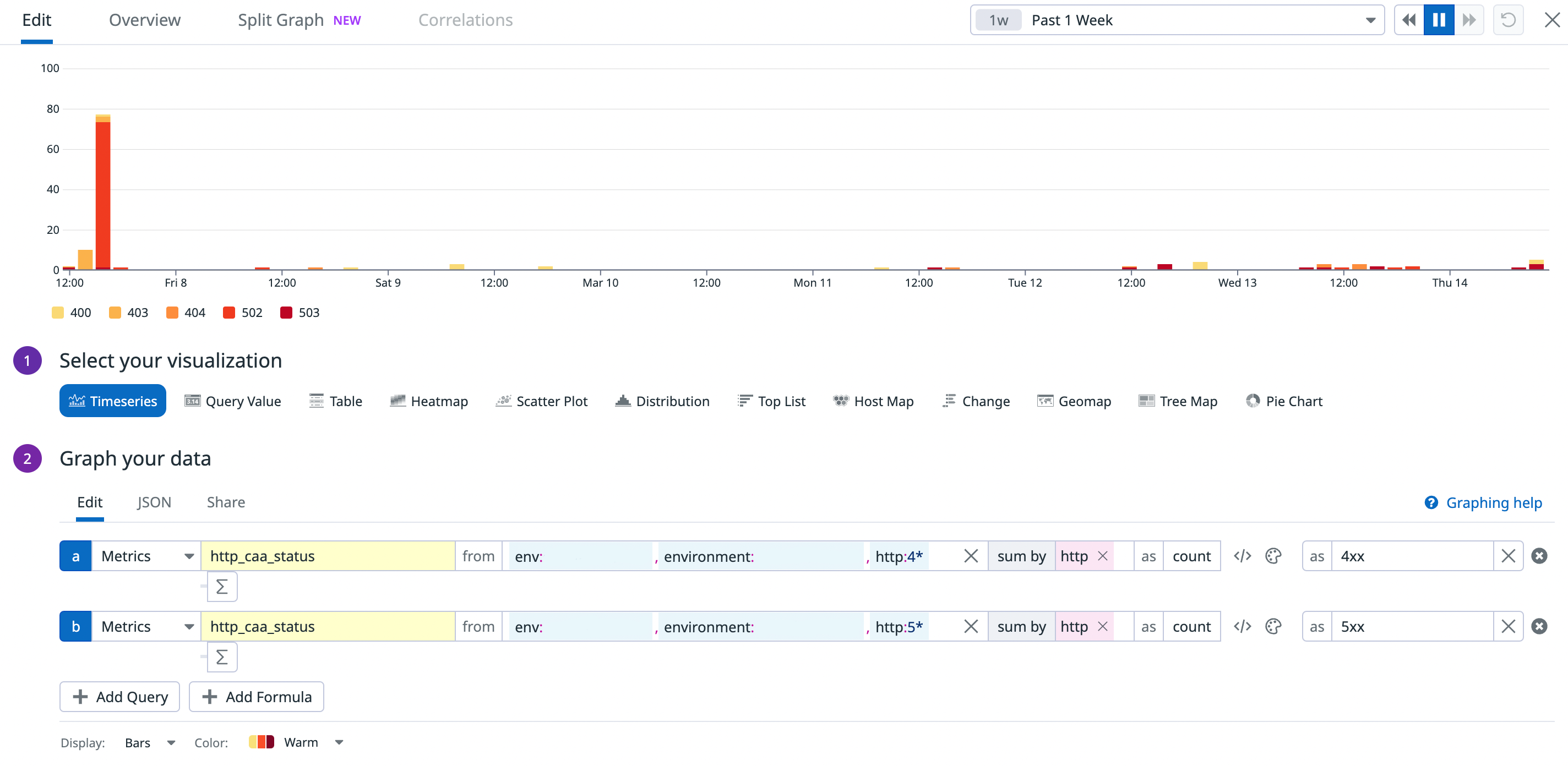Remove query b with circled X icon
The height and width of the screenshot is (766, 1568).
(1539, 626)
